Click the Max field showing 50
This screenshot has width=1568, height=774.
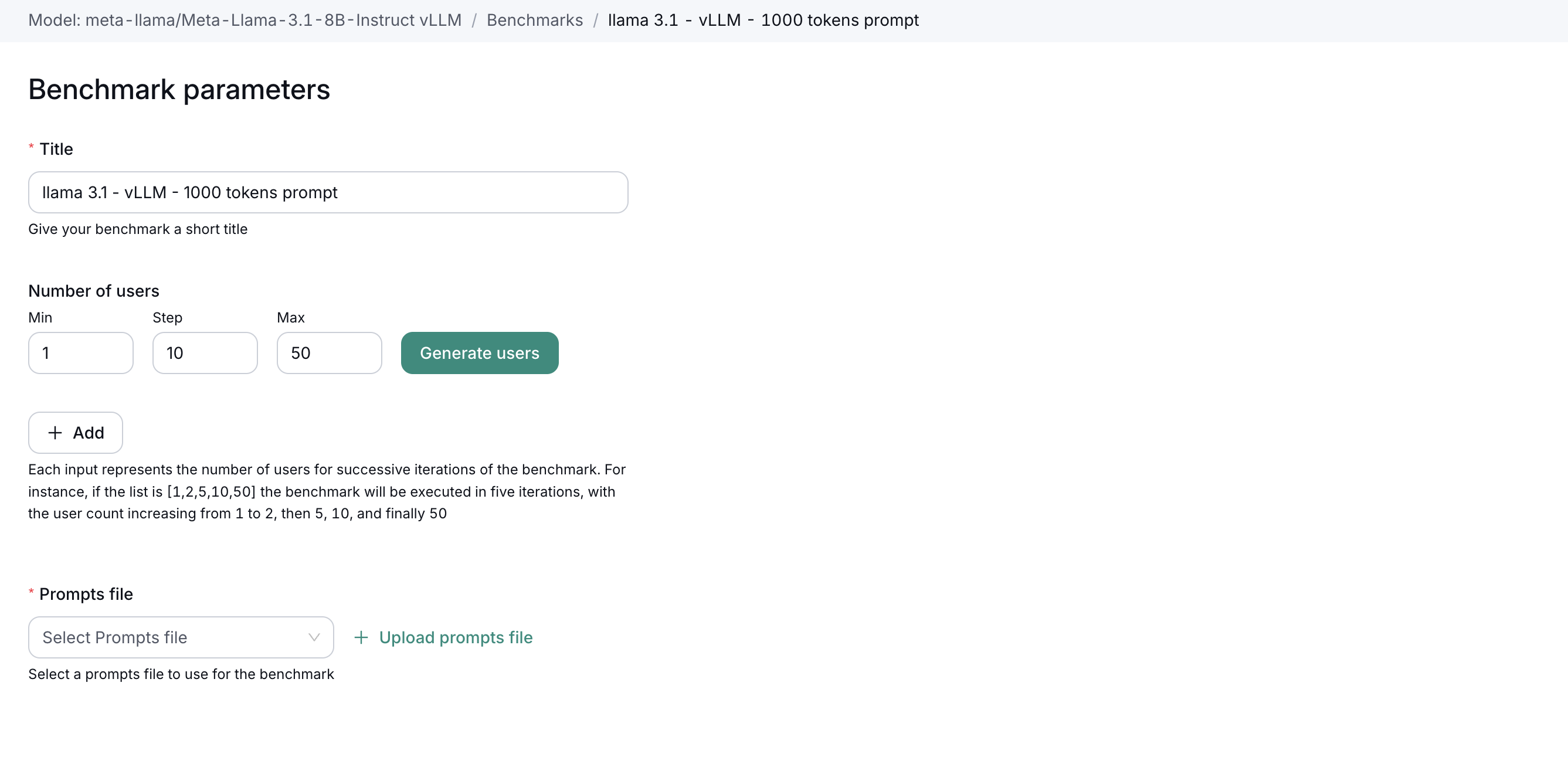(x=329, y=353)
